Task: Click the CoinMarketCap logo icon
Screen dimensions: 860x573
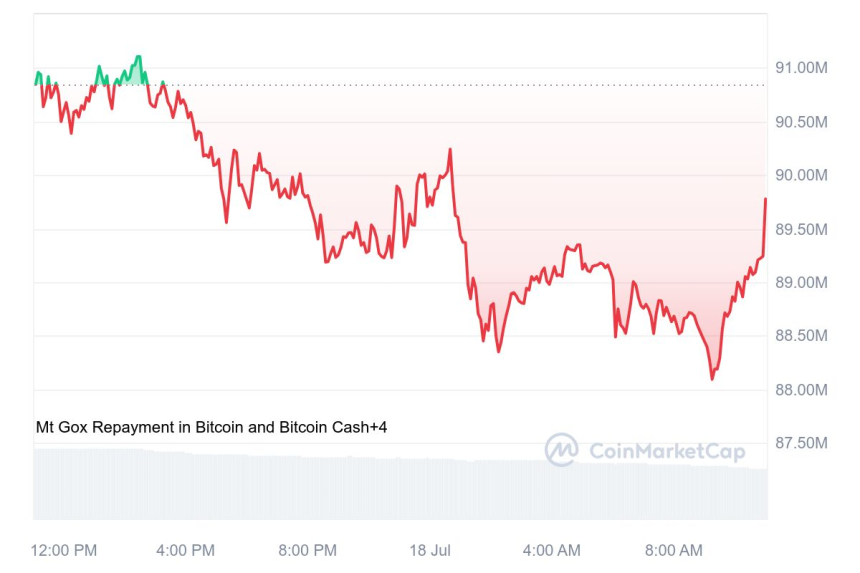Action: (561, 450)
